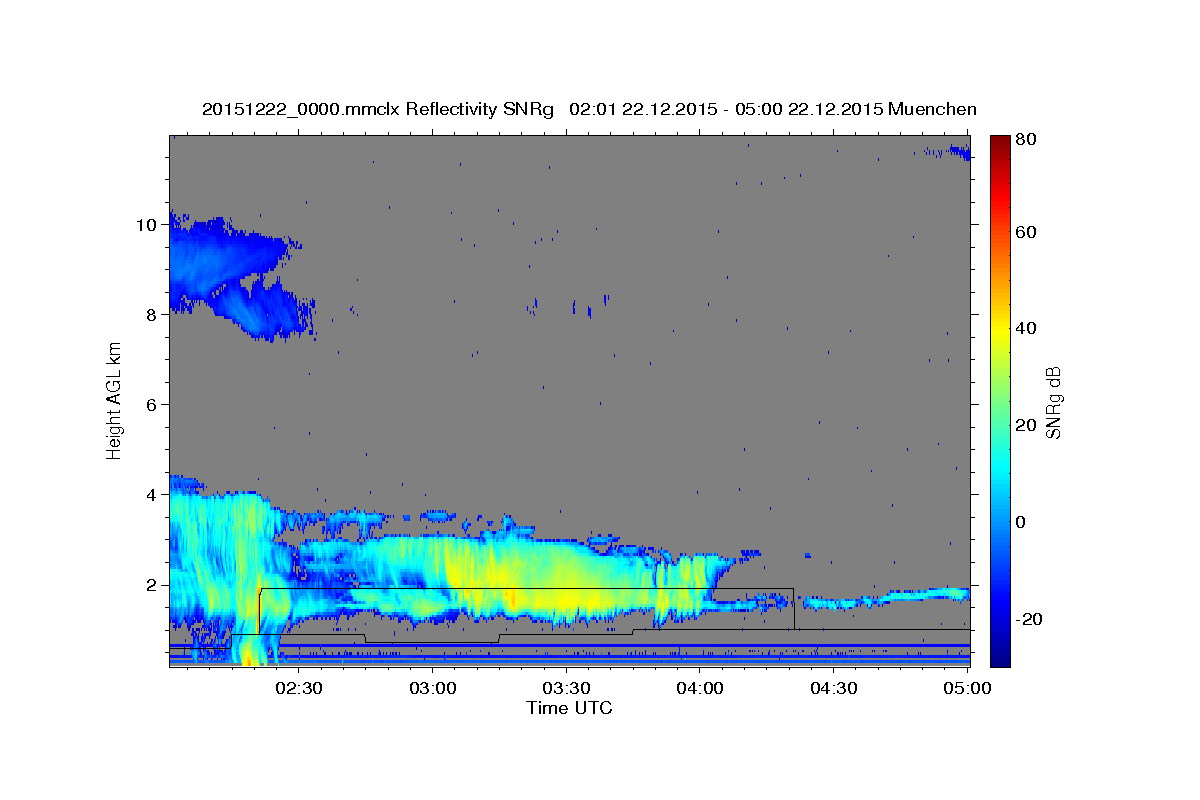This screenshot has height=800, width=1200.
Task: Click the 03:00 time tick label
Action: (432, 688)
